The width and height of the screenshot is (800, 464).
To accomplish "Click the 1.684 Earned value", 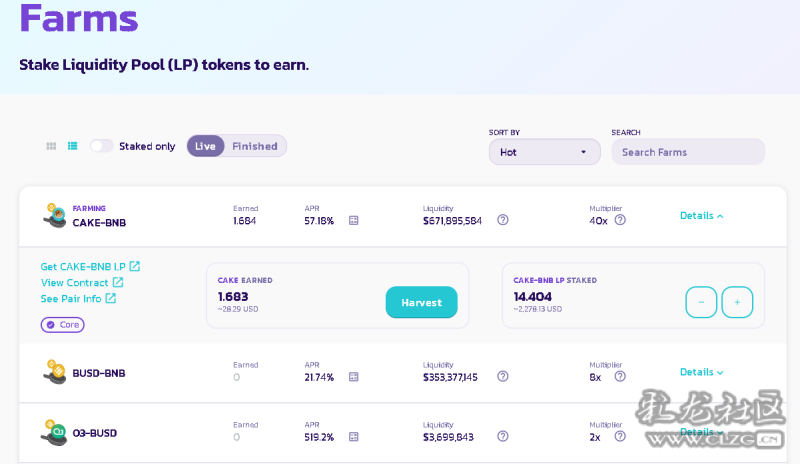I will click(x=244, y=221).
